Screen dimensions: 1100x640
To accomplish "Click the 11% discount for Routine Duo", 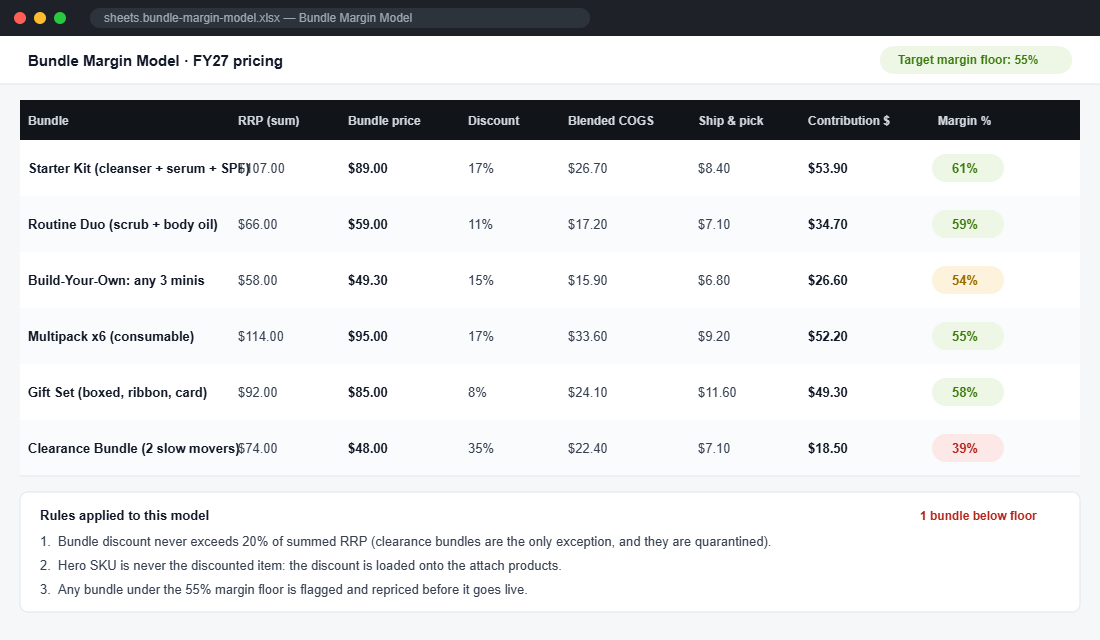I will pyautogui.click(x=481, y=225).
